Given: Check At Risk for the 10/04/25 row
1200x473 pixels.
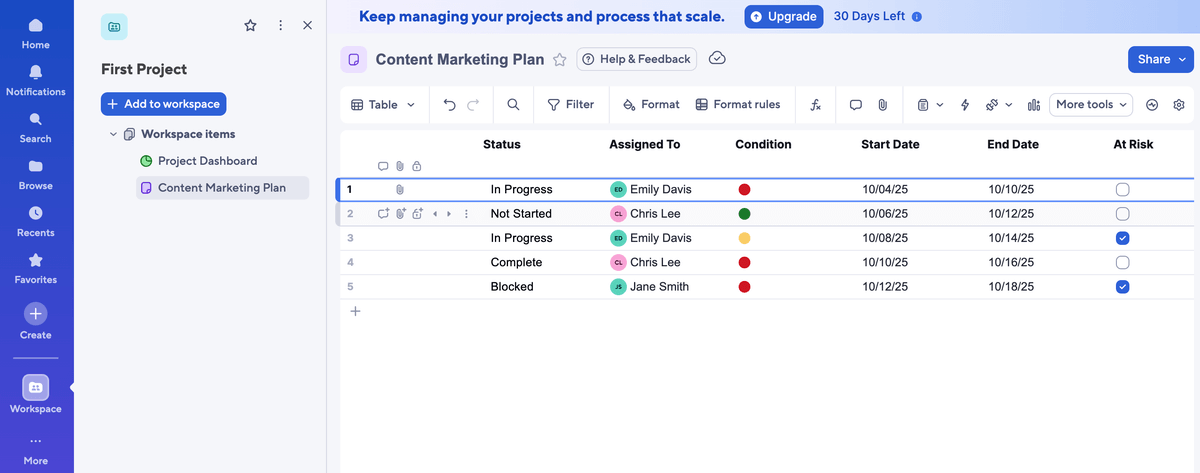Looking at the screenshot, I should coord(1122,189).
